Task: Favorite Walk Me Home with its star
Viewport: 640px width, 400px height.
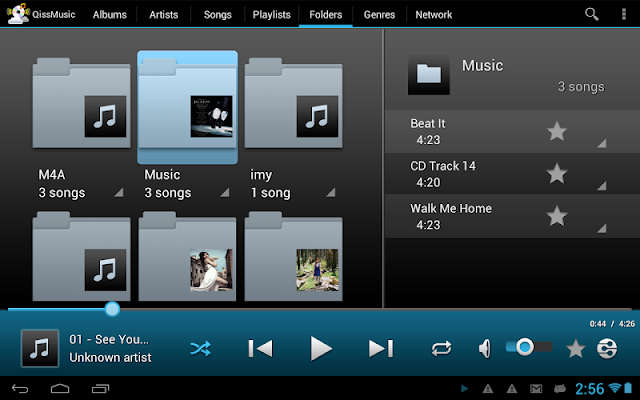Action: click(x=557, y=216)
